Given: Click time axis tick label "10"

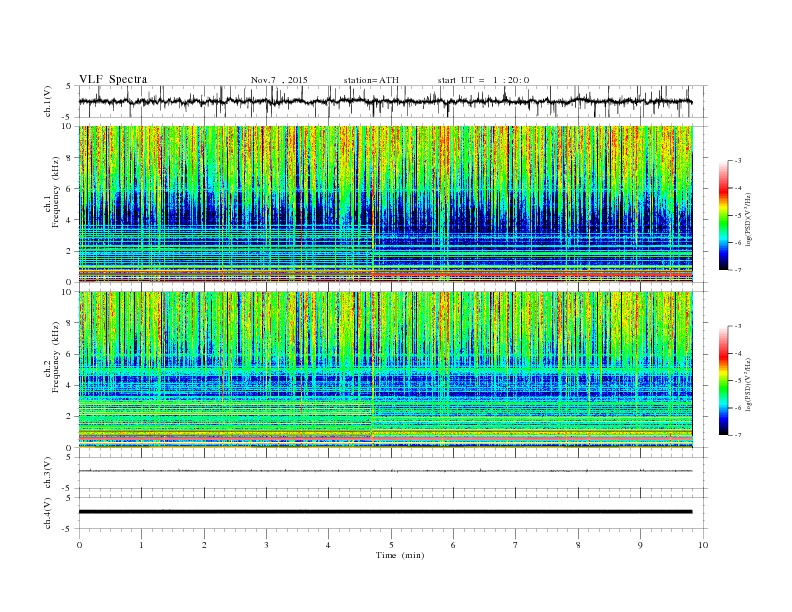Looking at the screenshot, I should [x=703, y=545].
